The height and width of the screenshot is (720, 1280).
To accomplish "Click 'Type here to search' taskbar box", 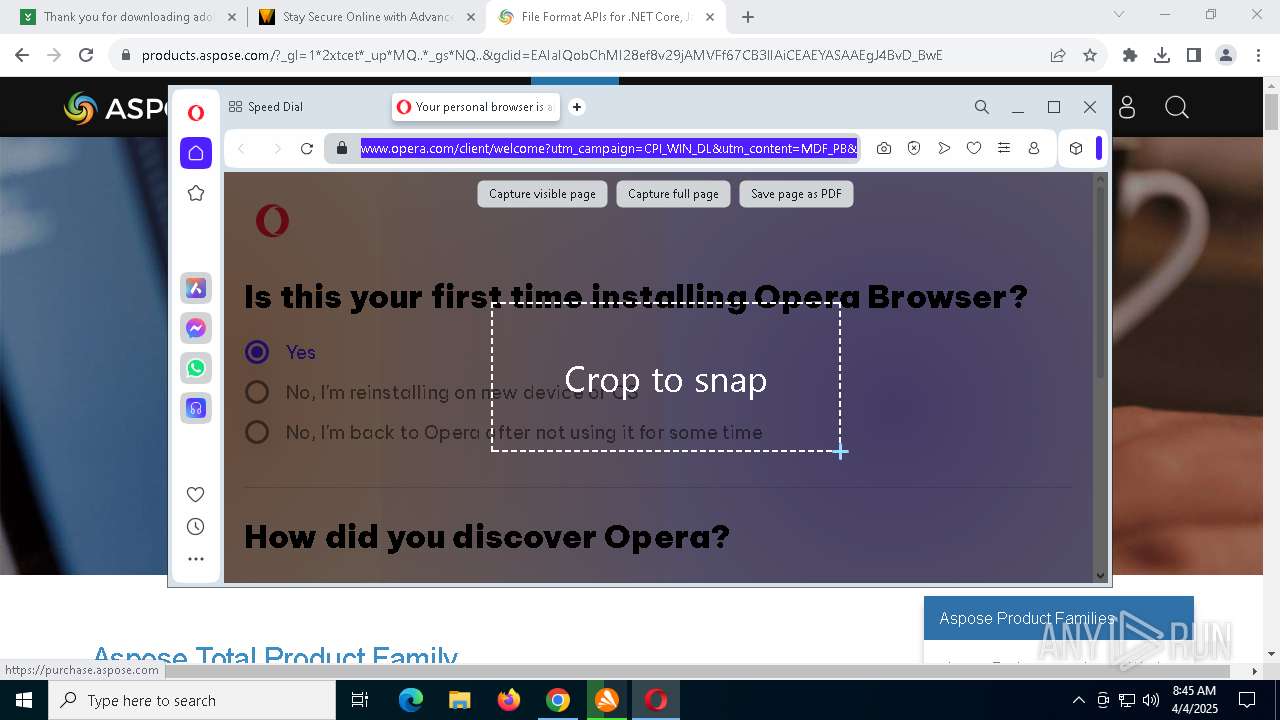I will (x=192, y=700).
